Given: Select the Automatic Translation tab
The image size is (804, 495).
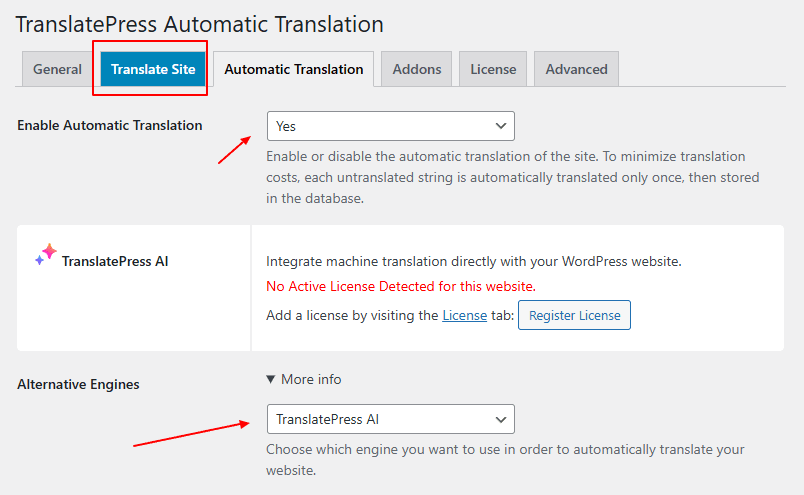Looking at the screenshot, I should tap(293, 69).
